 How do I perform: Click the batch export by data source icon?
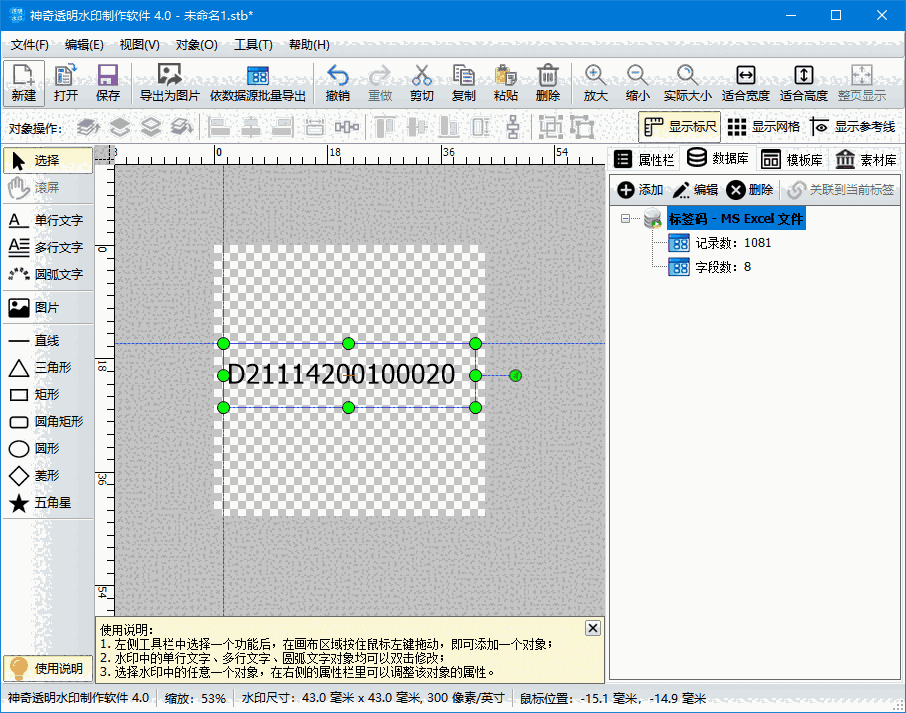point(258,80)
